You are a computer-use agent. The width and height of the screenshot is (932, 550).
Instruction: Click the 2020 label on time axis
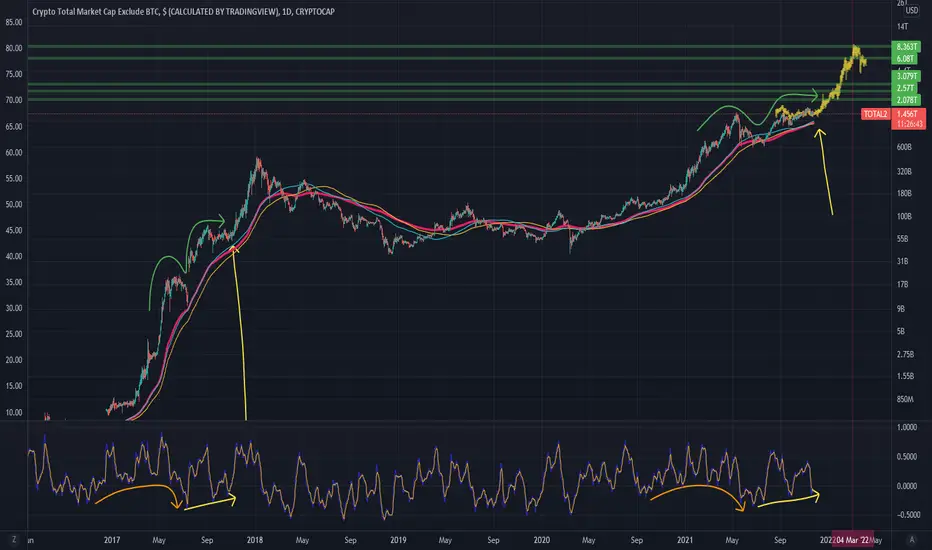541,540
